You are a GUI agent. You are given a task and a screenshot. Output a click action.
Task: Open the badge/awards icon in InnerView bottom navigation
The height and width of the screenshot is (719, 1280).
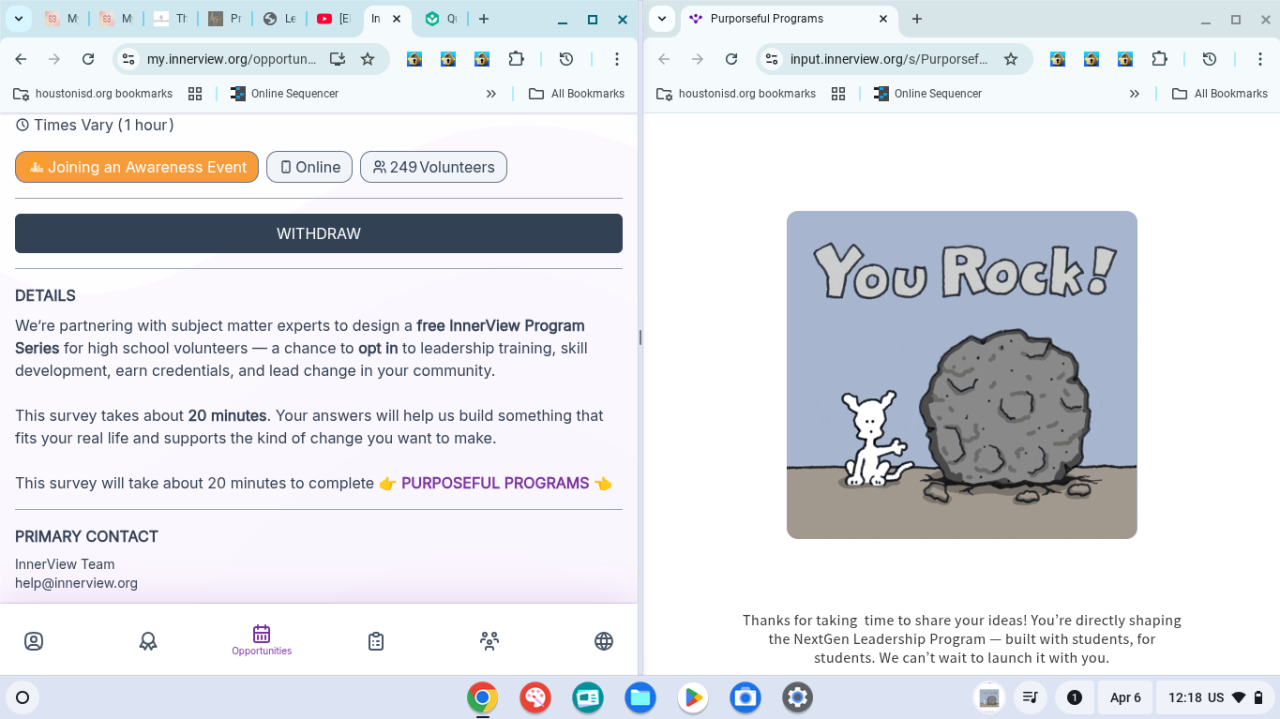148,641
